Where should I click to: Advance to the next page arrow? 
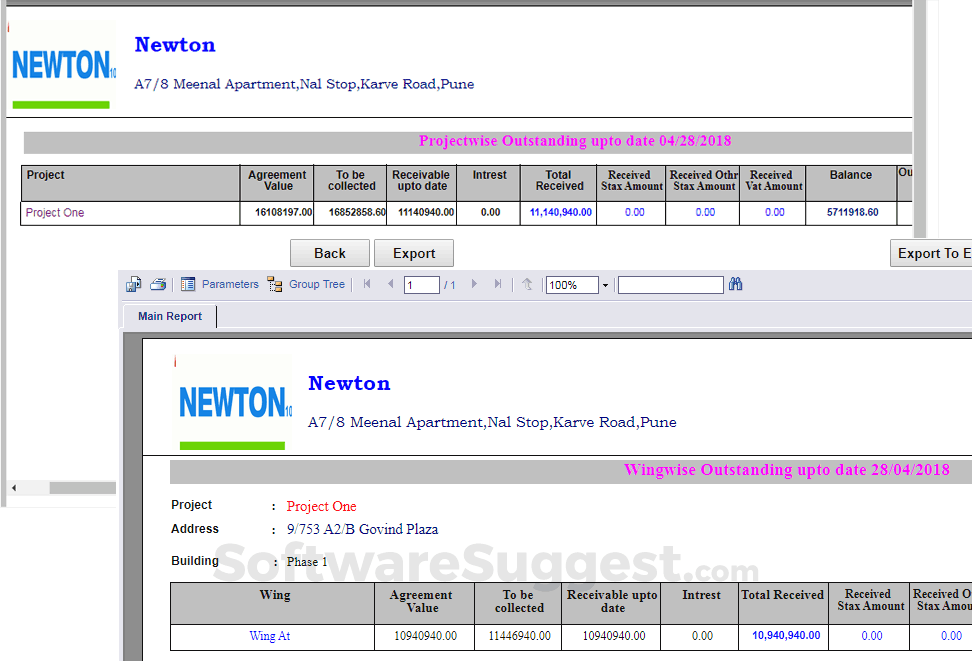point(475,284)
